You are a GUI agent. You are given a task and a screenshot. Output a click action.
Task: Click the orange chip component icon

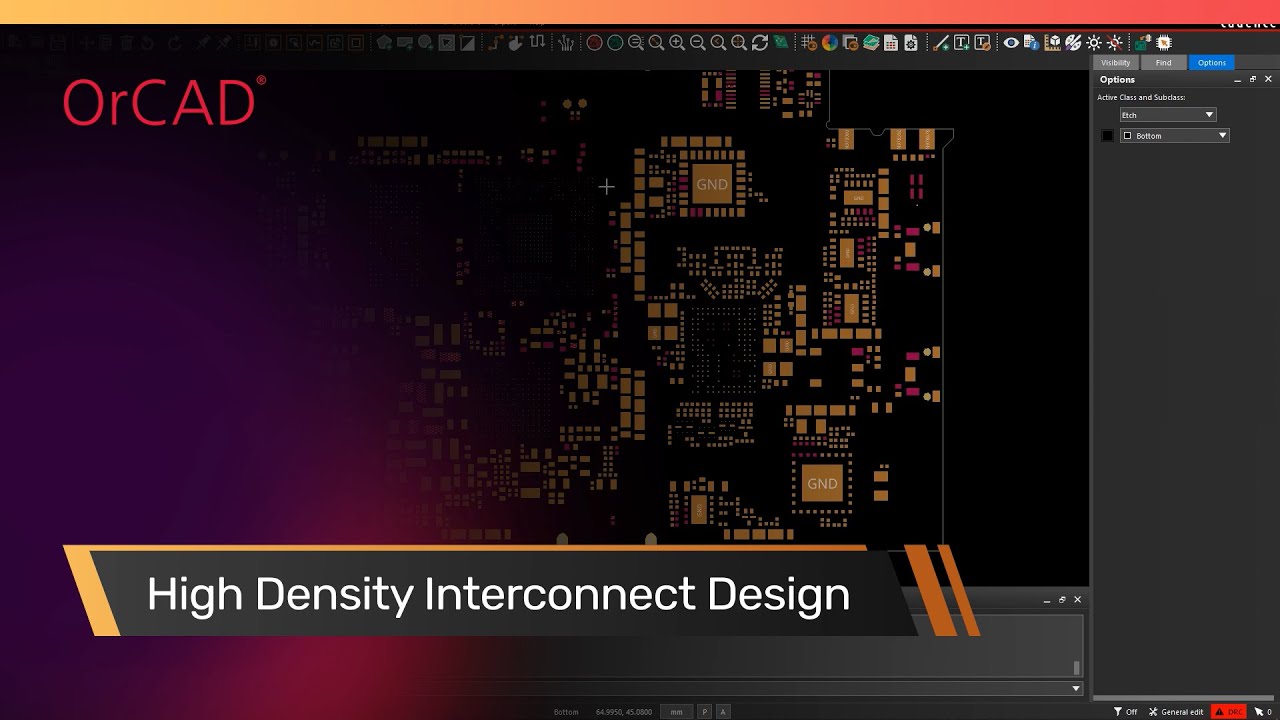tap(1164, 43)
